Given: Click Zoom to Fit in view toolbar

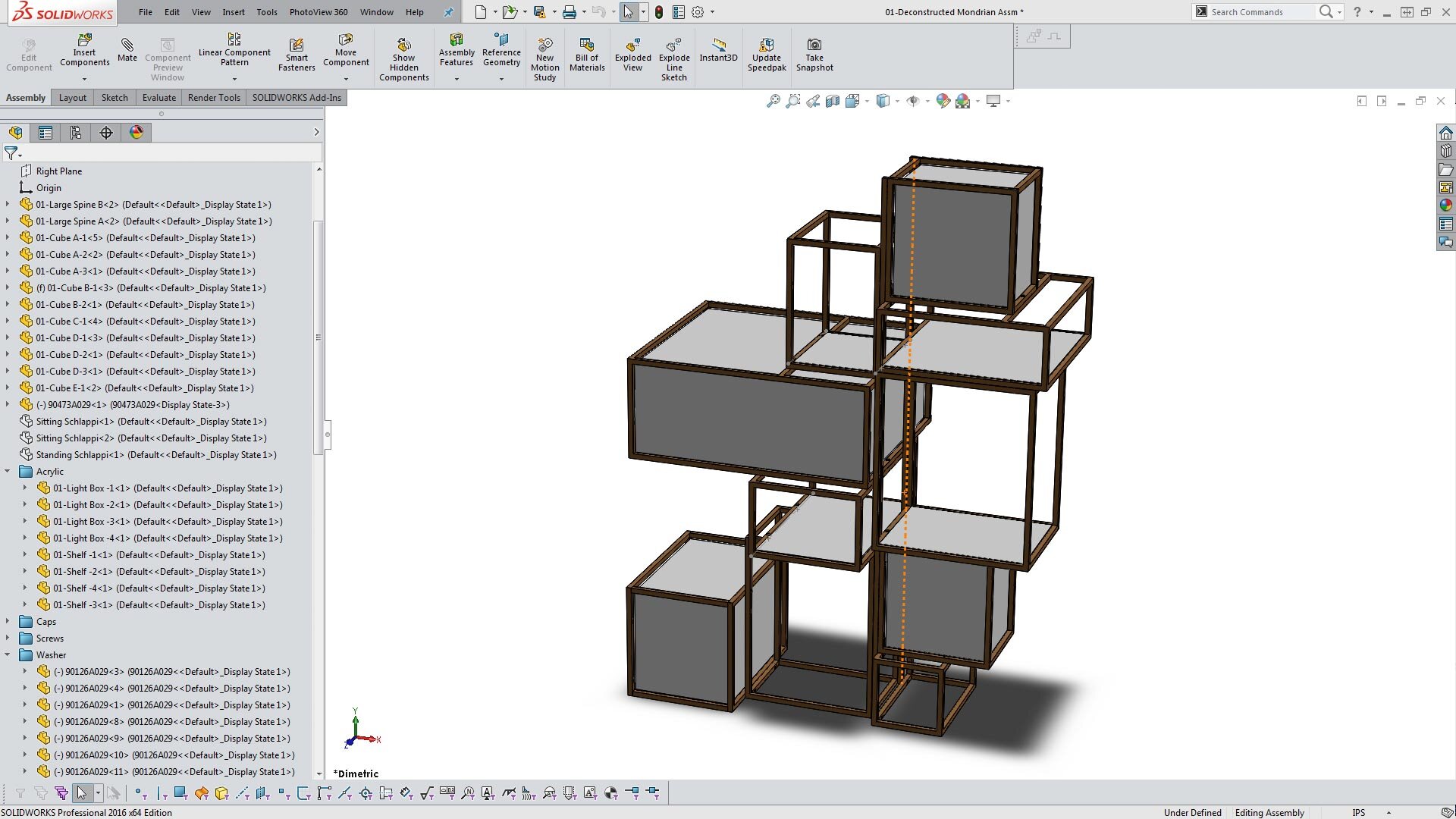Looking at the screenshot, I should (x=773, y=101).
